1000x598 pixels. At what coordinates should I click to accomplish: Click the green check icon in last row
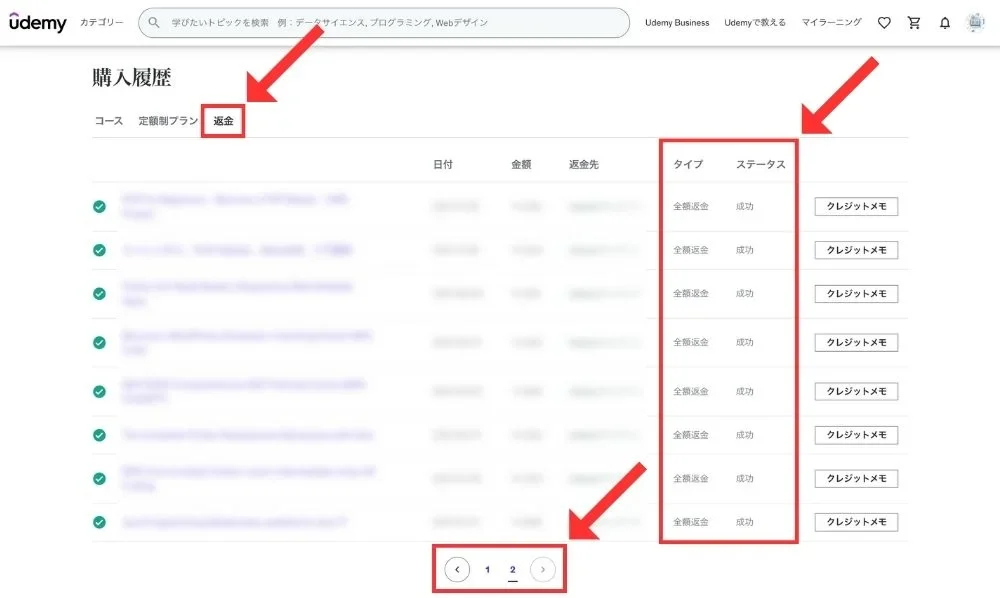pyautogui.click(x=100, y=522)
